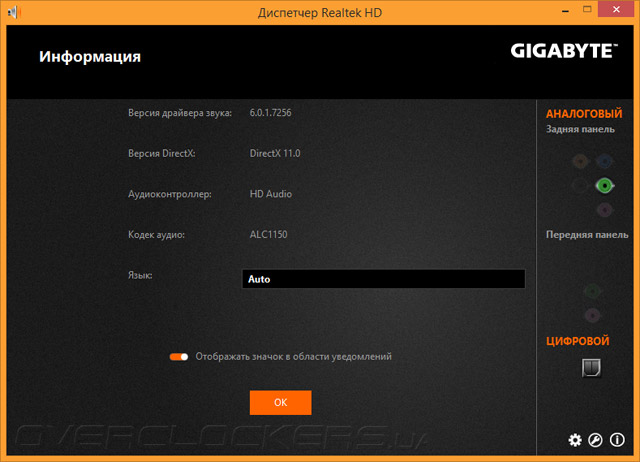Click the ALC1150 codec value

[268, 234]
